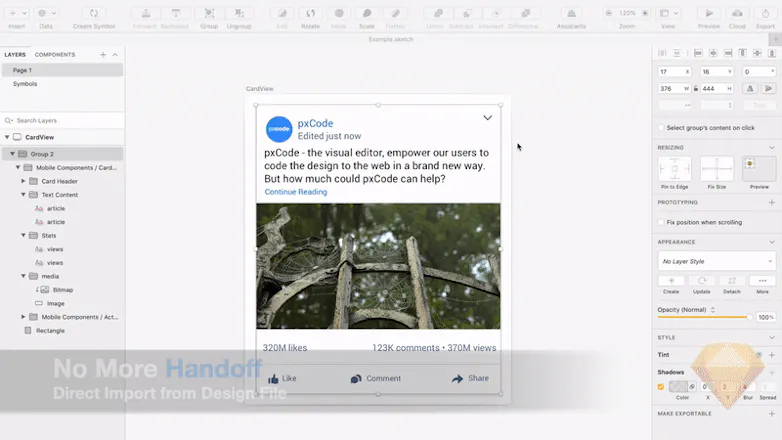Enable Fix position when scrolling
The height and width of the screenshot is (440, 782).
pos(661,222)
